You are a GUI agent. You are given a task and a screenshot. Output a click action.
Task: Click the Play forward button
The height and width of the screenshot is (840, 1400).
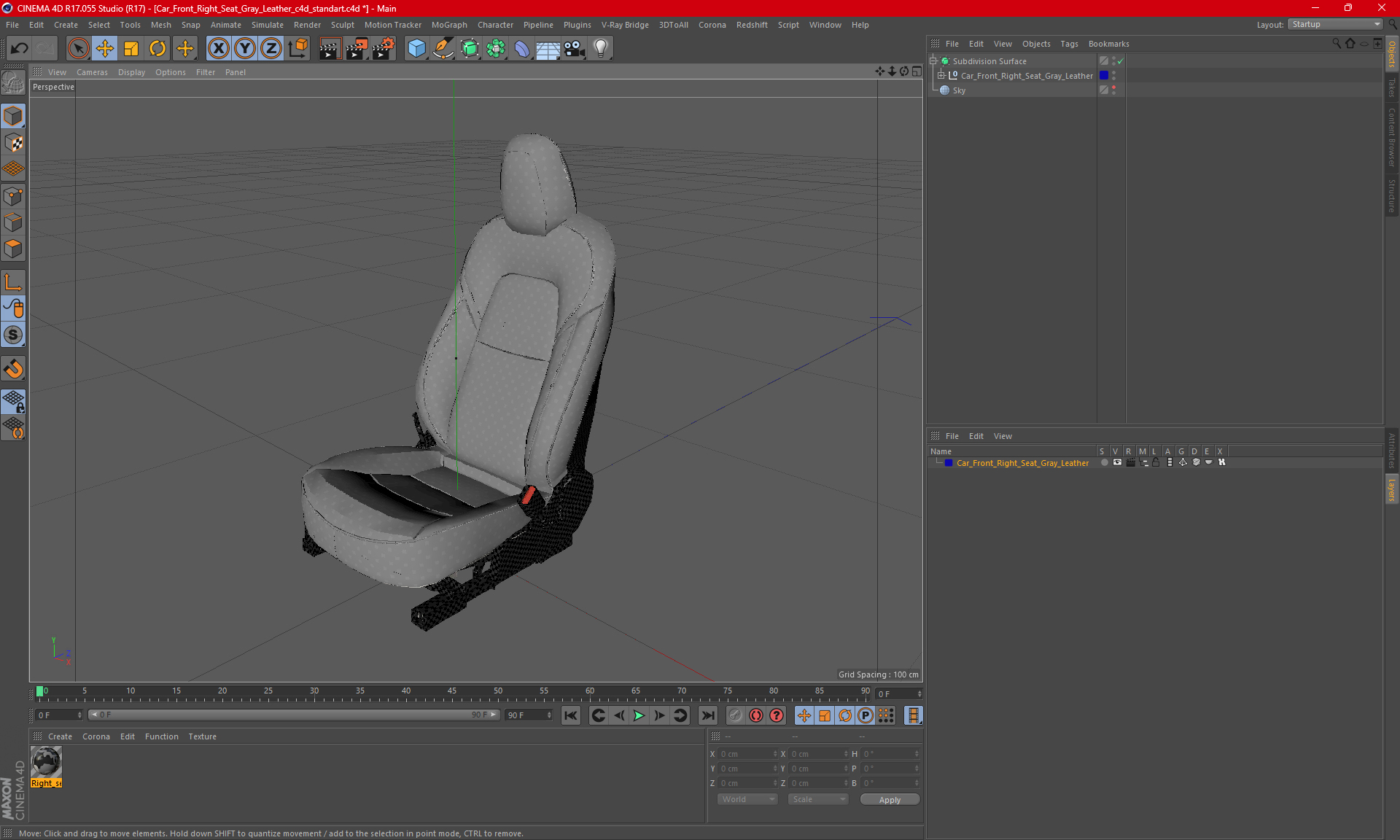(x=639, y=715)
